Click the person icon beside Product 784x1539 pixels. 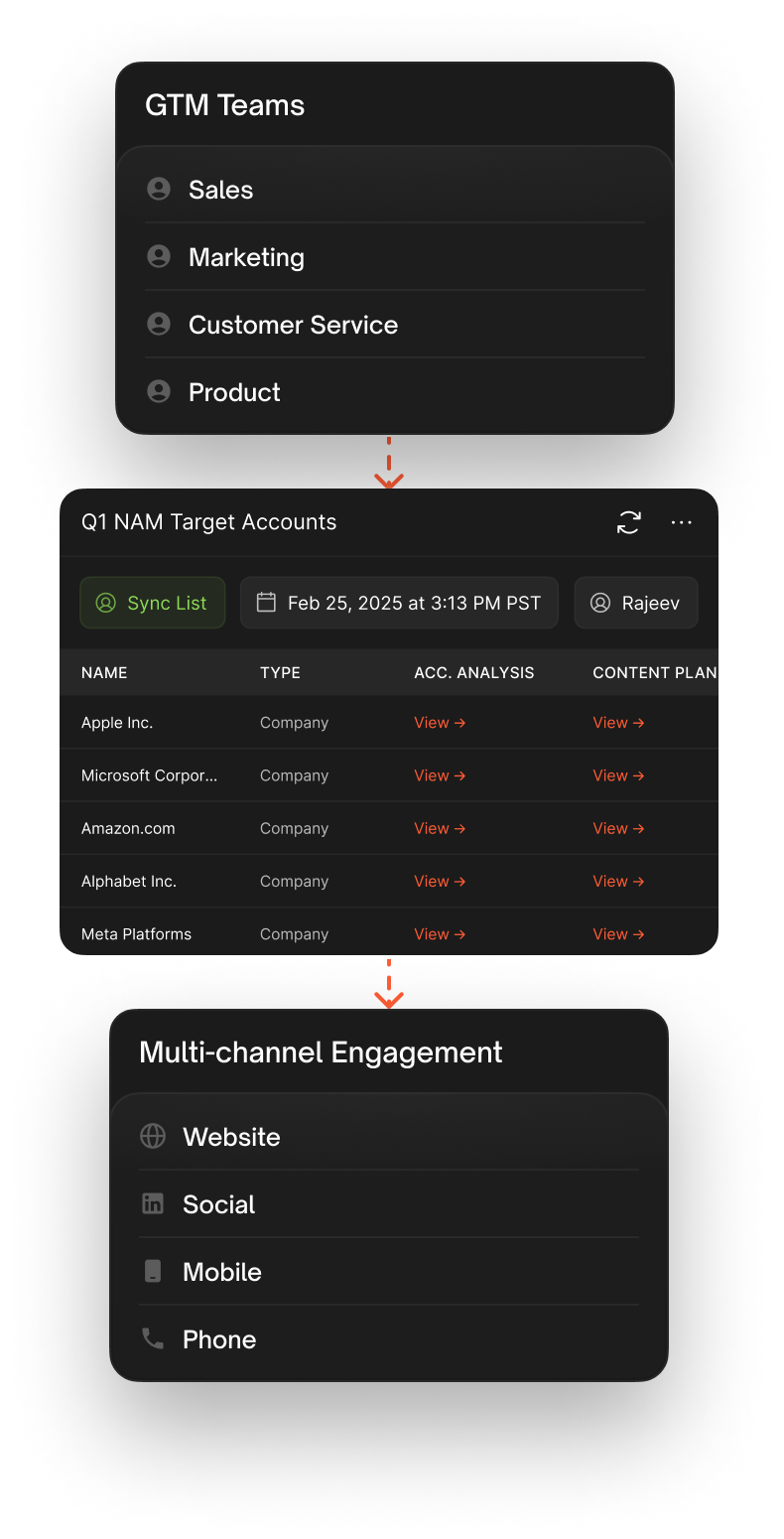[159, 391]
